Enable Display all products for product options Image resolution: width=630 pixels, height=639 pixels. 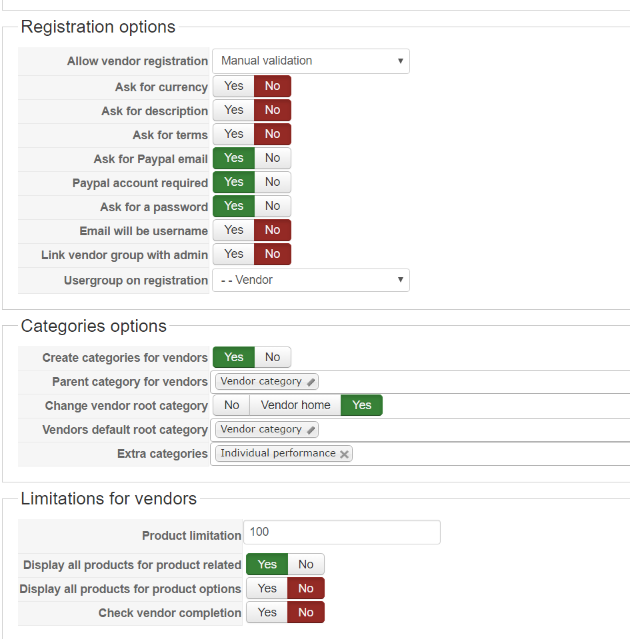(267, 588)
